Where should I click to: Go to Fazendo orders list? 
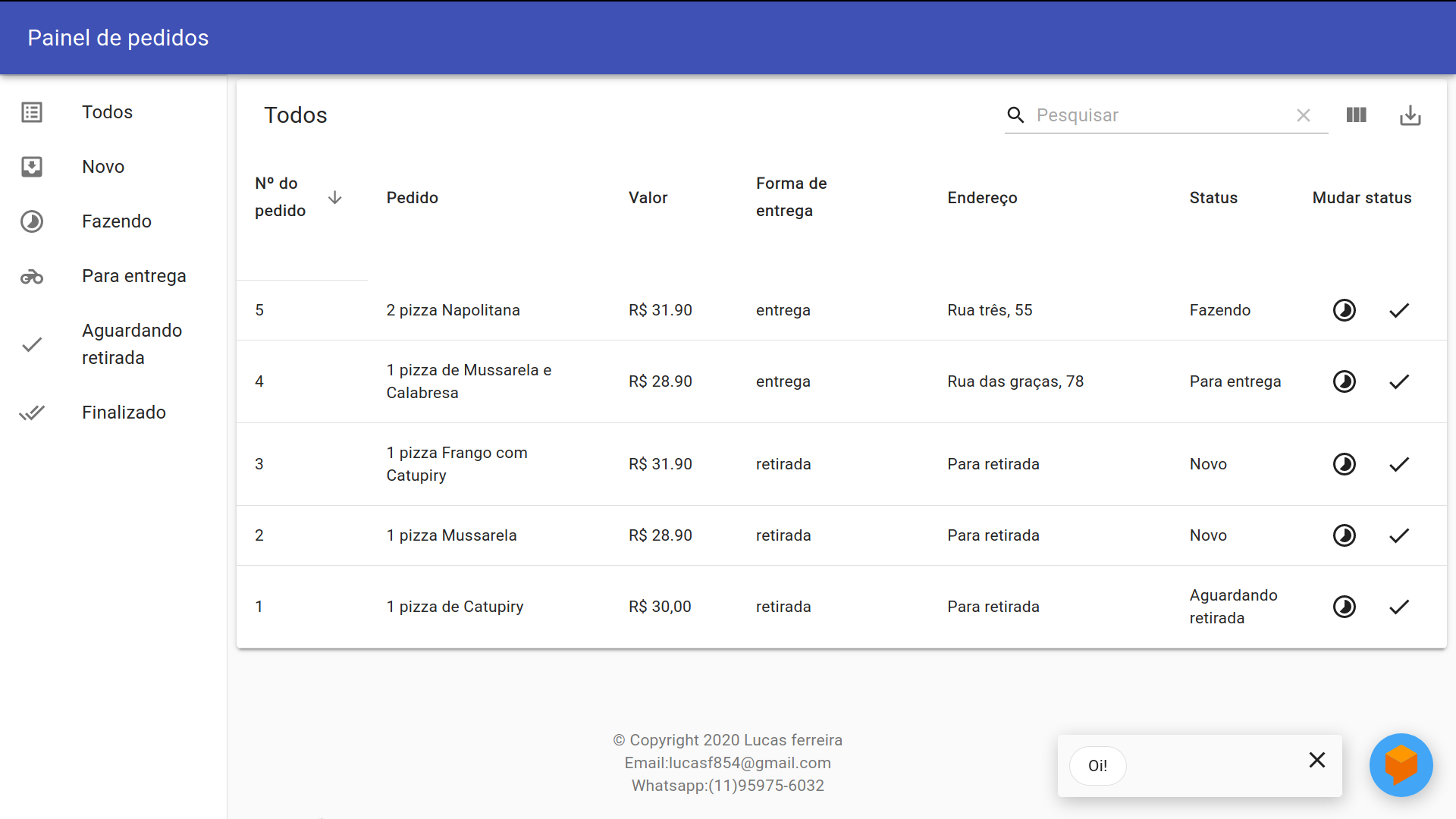116,221
